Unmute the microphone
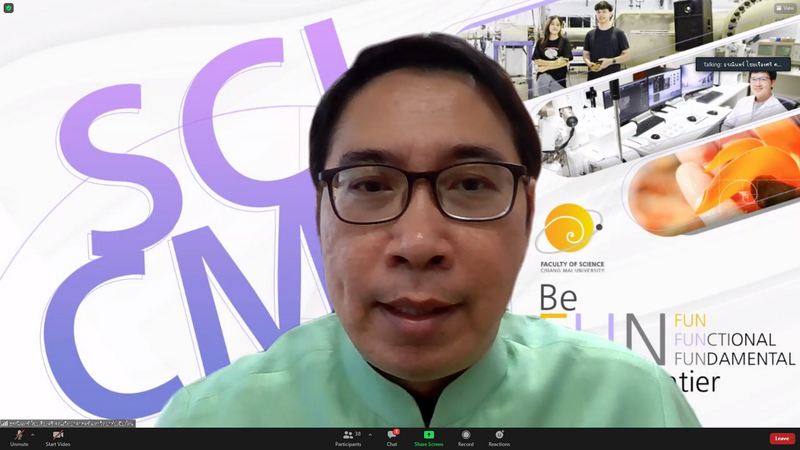This screenshot has height=450, width=800. (19, 435)
